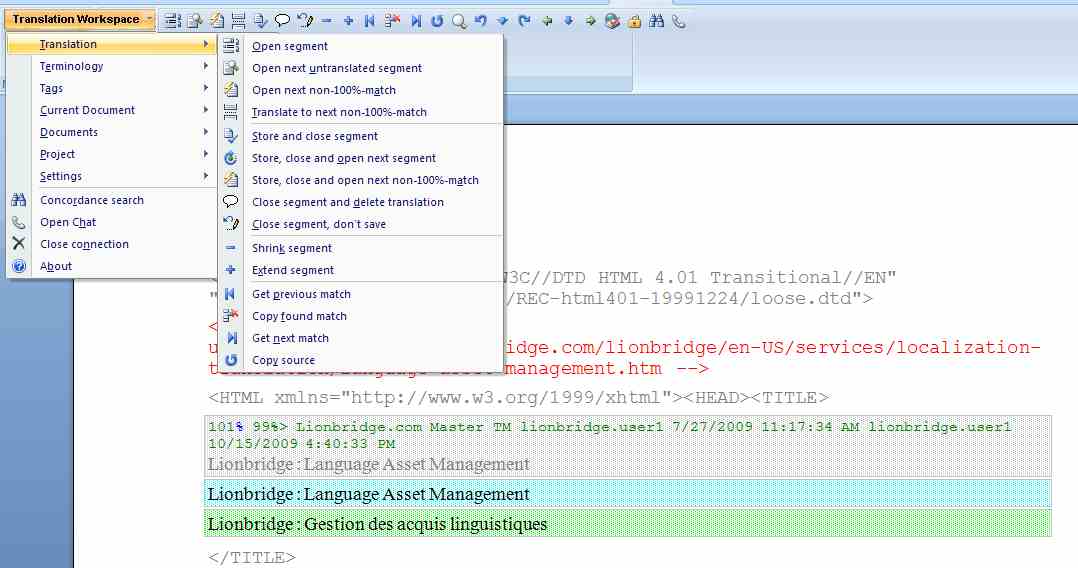This screenshot has width=1078, height=568.
Task: Open the Translation Workspace dropdown button
Action: pyautogui.click(x=79, y=19)
